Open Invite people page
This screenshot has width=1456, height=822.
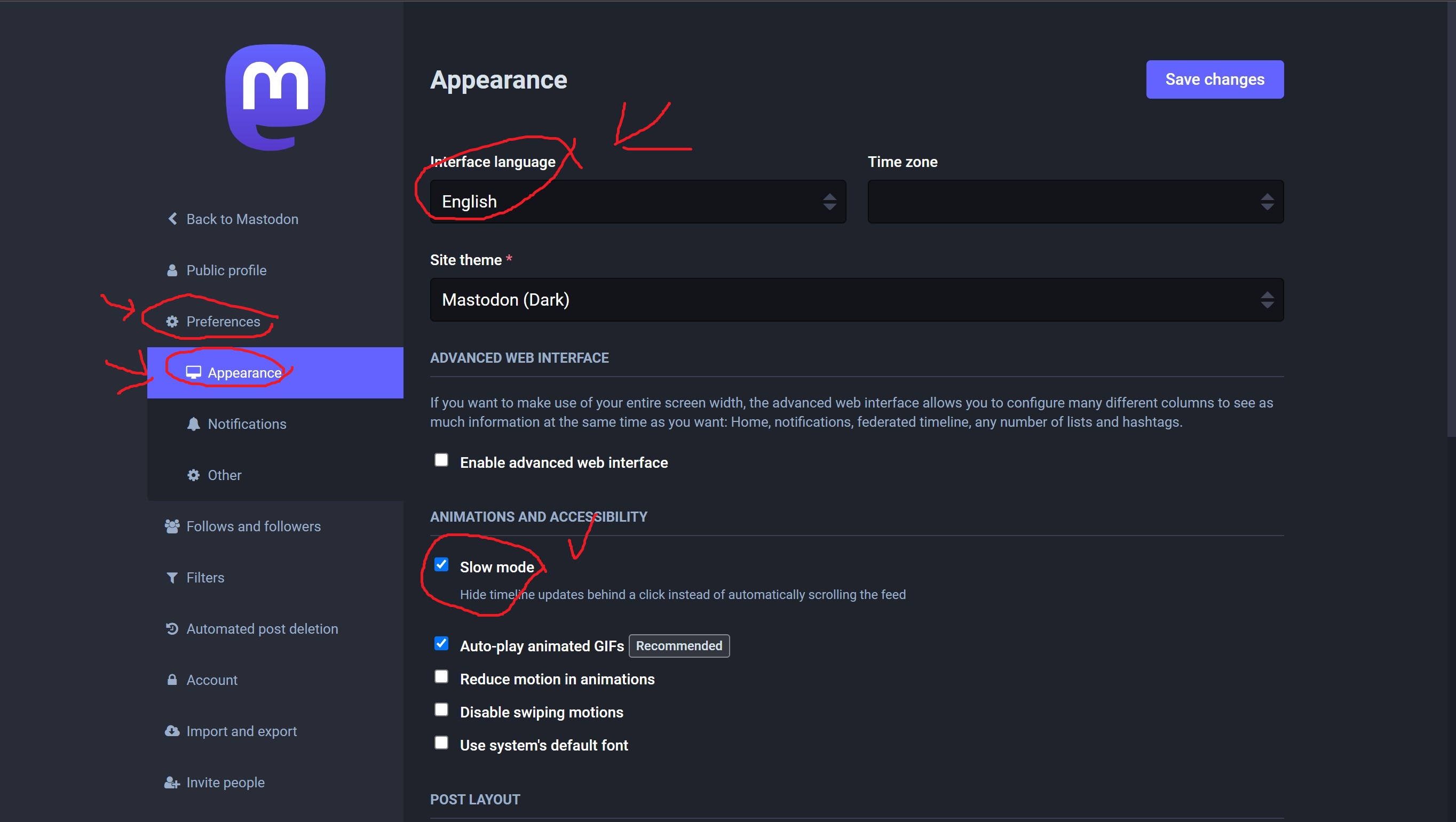(x=275, y=783)
